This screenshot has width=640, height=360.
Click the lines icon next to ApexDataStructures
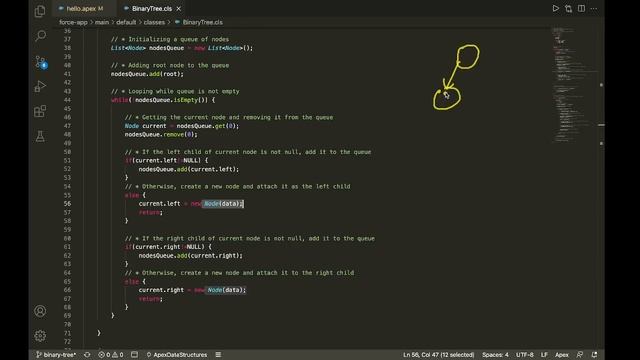click(218, 355)
